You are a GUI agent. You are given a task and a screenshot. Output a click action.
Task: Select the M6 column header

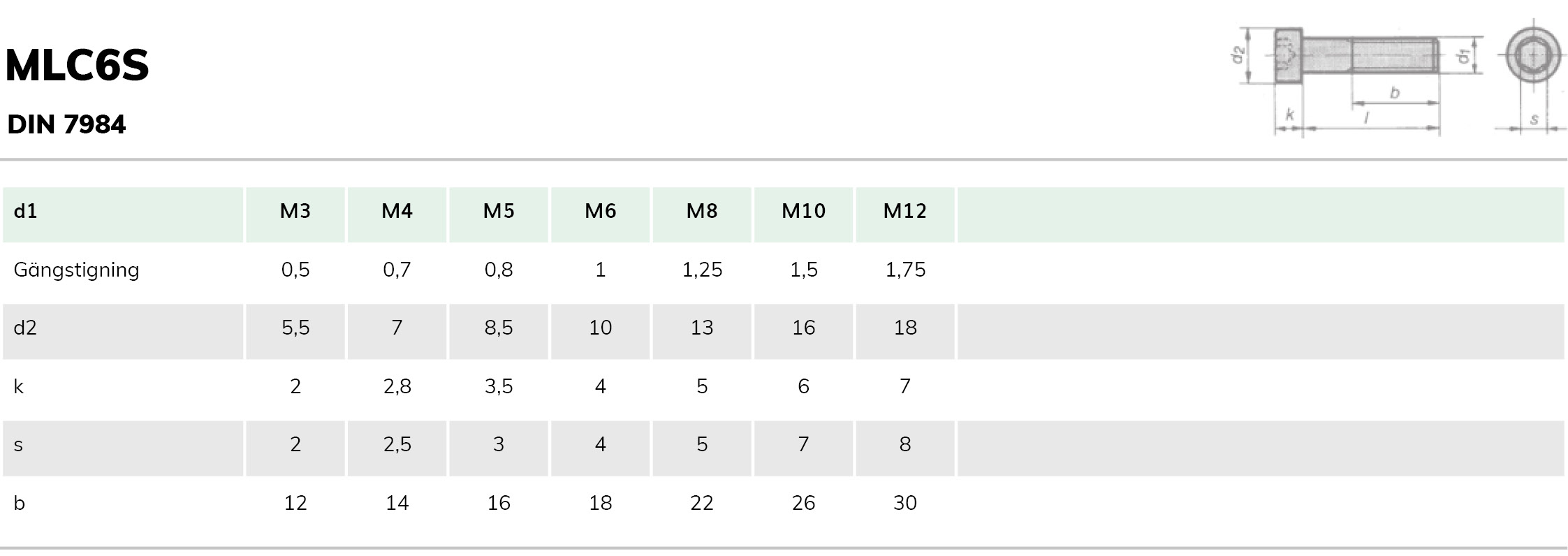pos(601,211)
